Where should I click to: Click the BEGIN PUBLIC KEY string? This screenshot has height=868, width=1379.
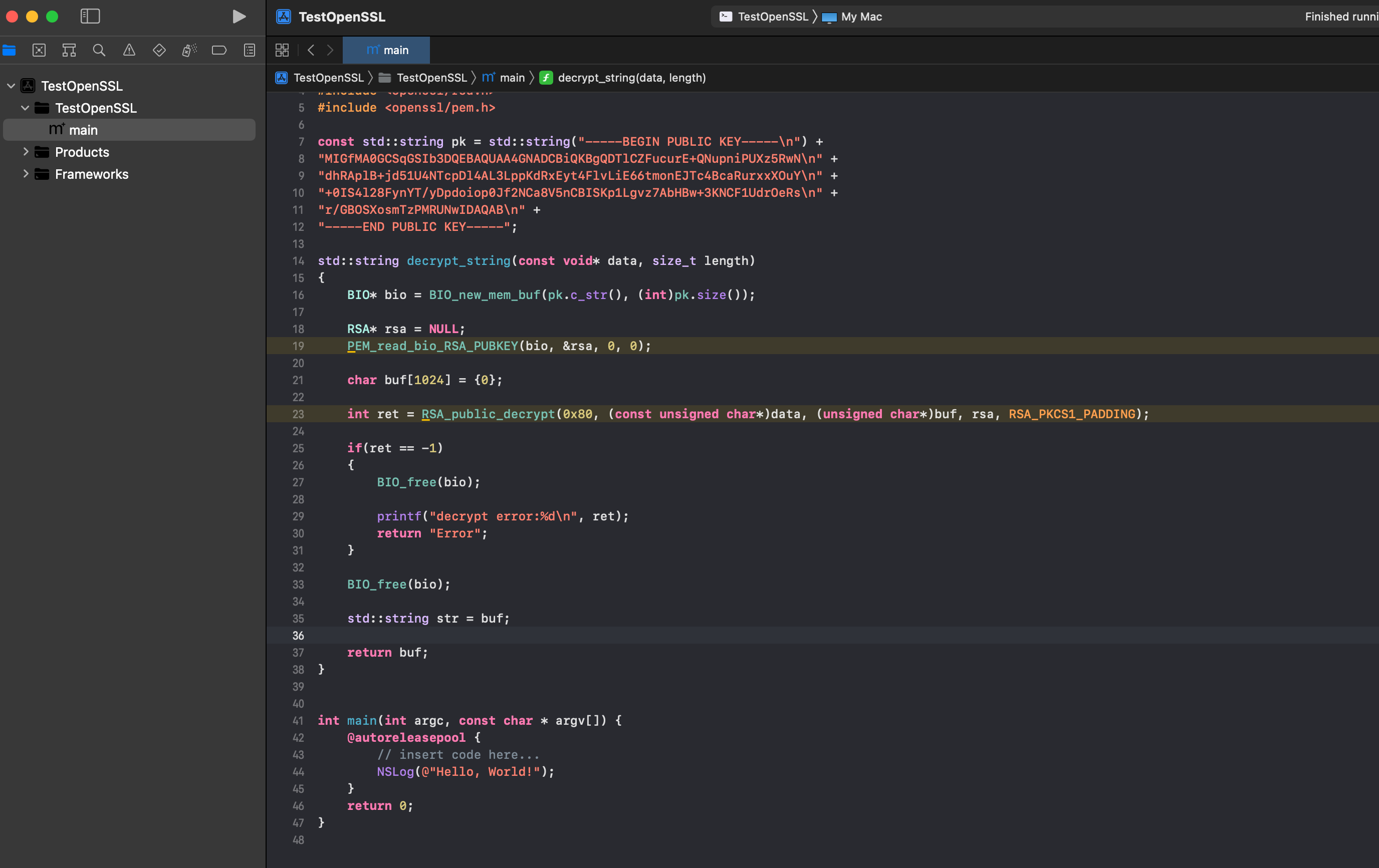pyautogui.click(x=689, y=141)
